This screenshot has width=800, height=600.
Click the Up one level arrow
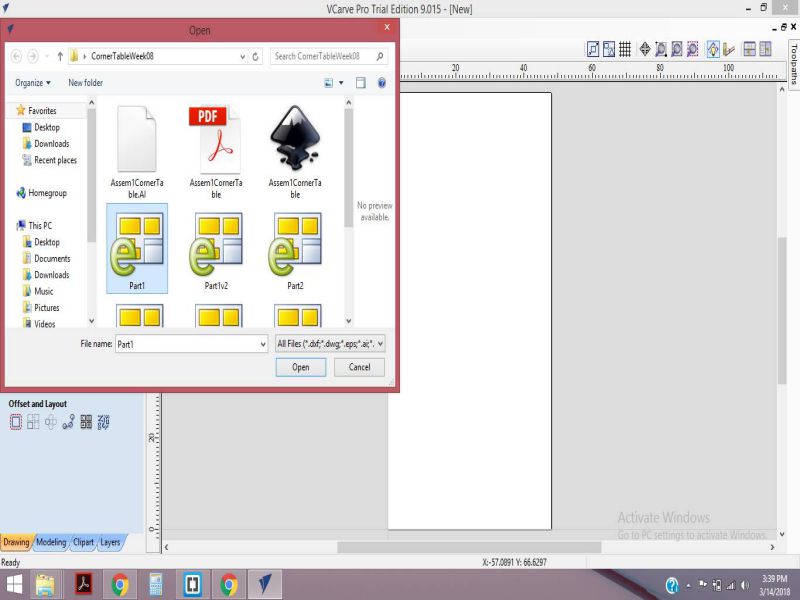click(x=60, y=56)
